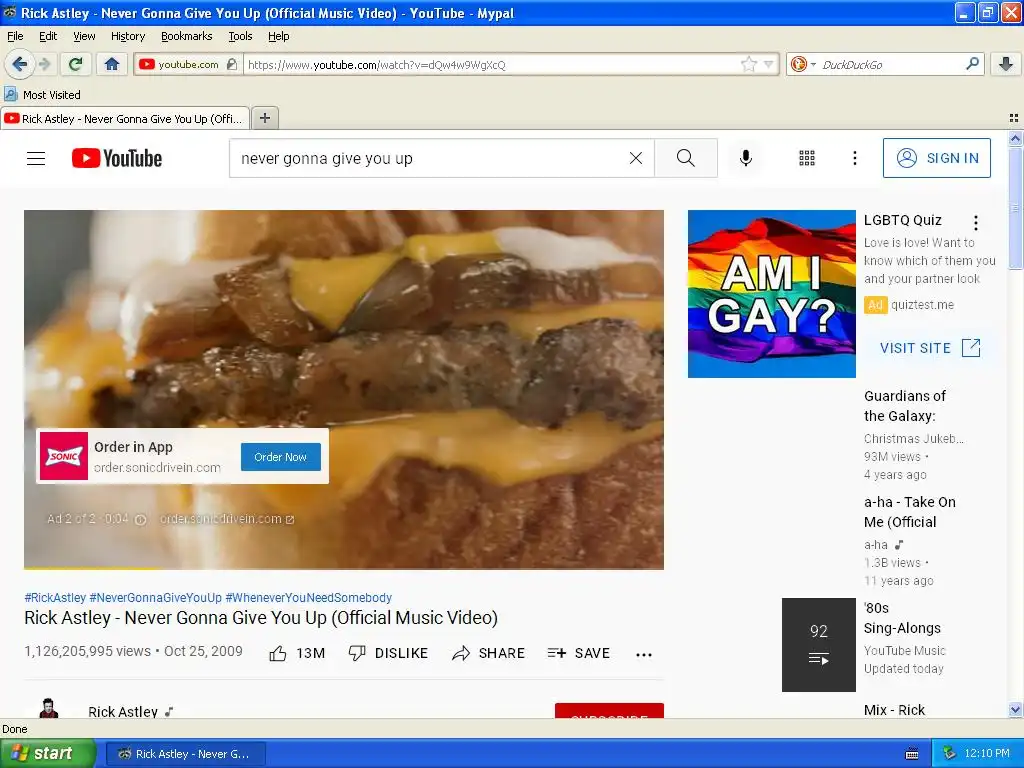Open the Help menu
This screenshot has height=768, width=1024.
(278, 36)
